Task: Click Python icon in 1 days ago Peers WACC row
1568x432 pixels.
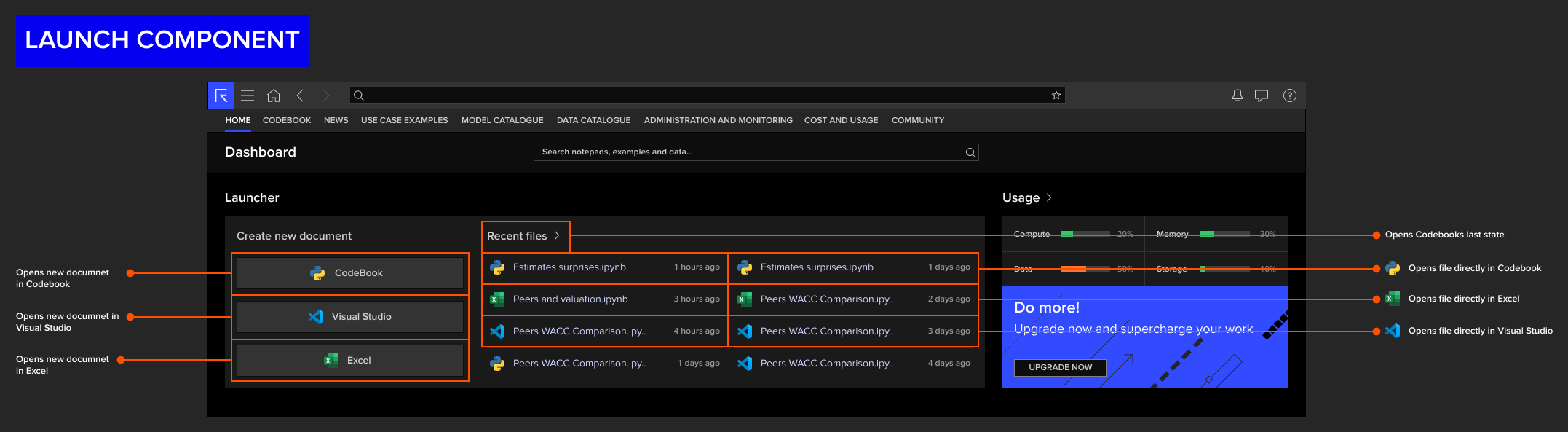Action: tap(497, 364)
